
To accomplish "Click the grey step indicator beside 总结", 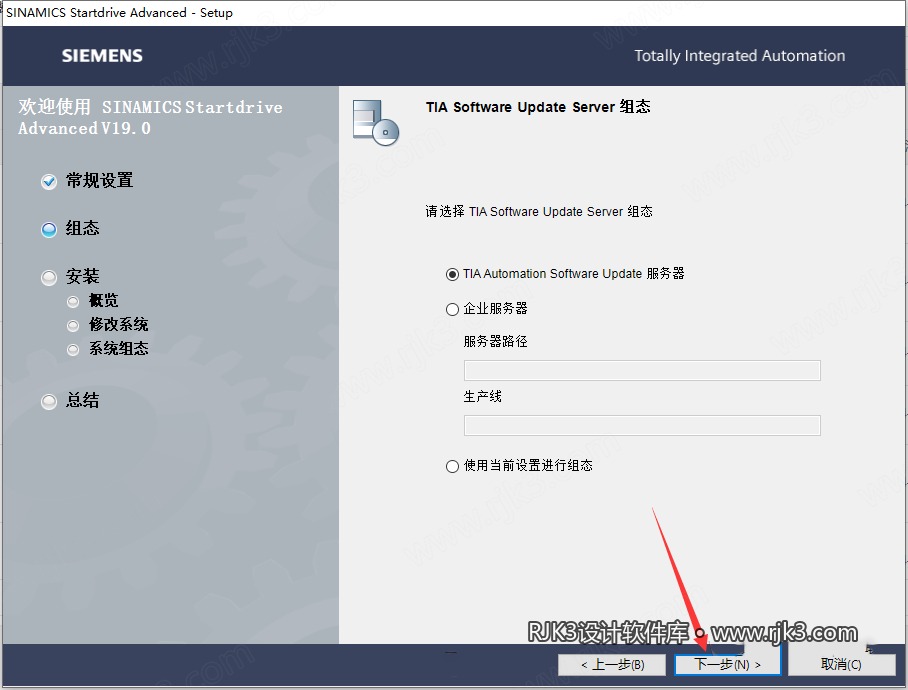I will (49, 401).
